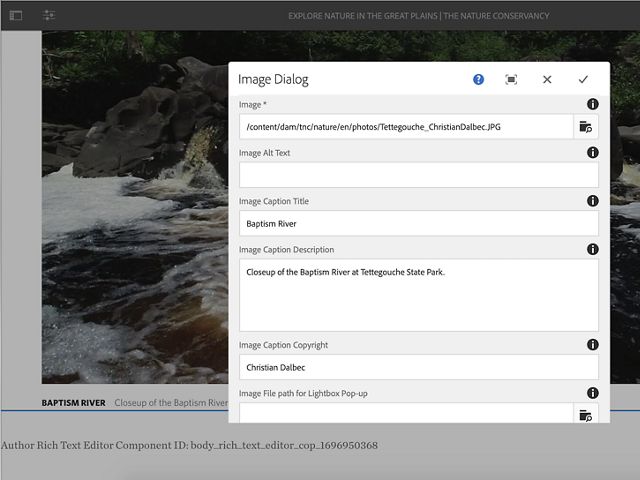Browse for image file path
Viewport: 640px width, 480px height.
click(586, 126)
